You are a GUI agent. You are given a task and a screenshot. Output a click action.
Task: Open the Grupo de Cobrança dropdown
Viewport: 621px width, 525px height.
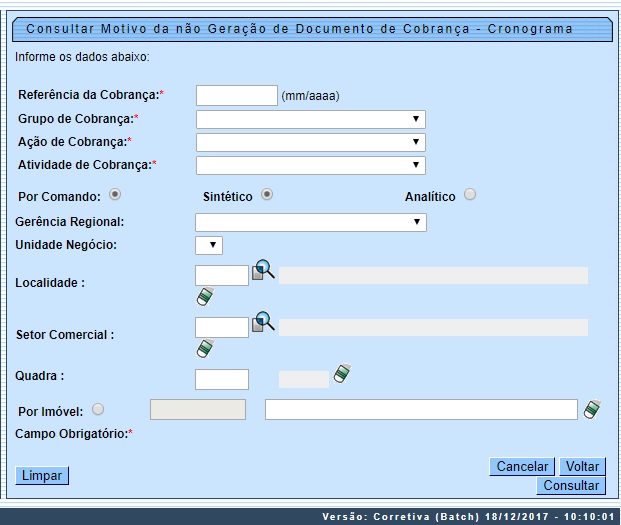[311, 120]
